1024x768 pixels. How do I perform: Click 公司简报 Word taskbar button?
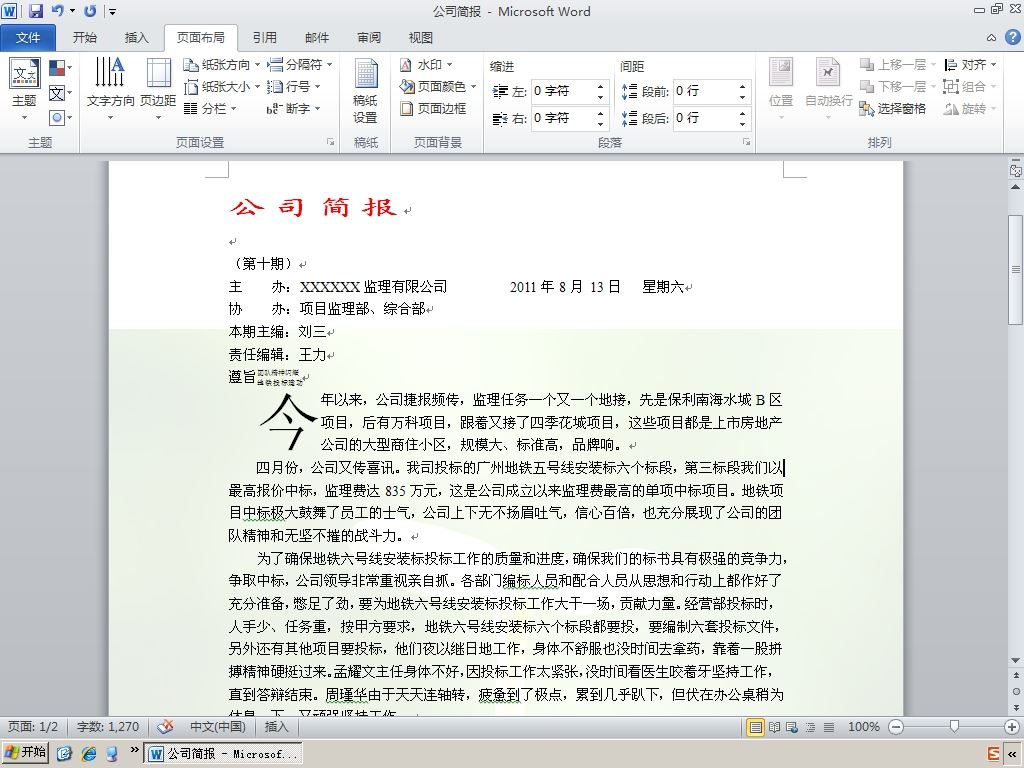[224, 754]
